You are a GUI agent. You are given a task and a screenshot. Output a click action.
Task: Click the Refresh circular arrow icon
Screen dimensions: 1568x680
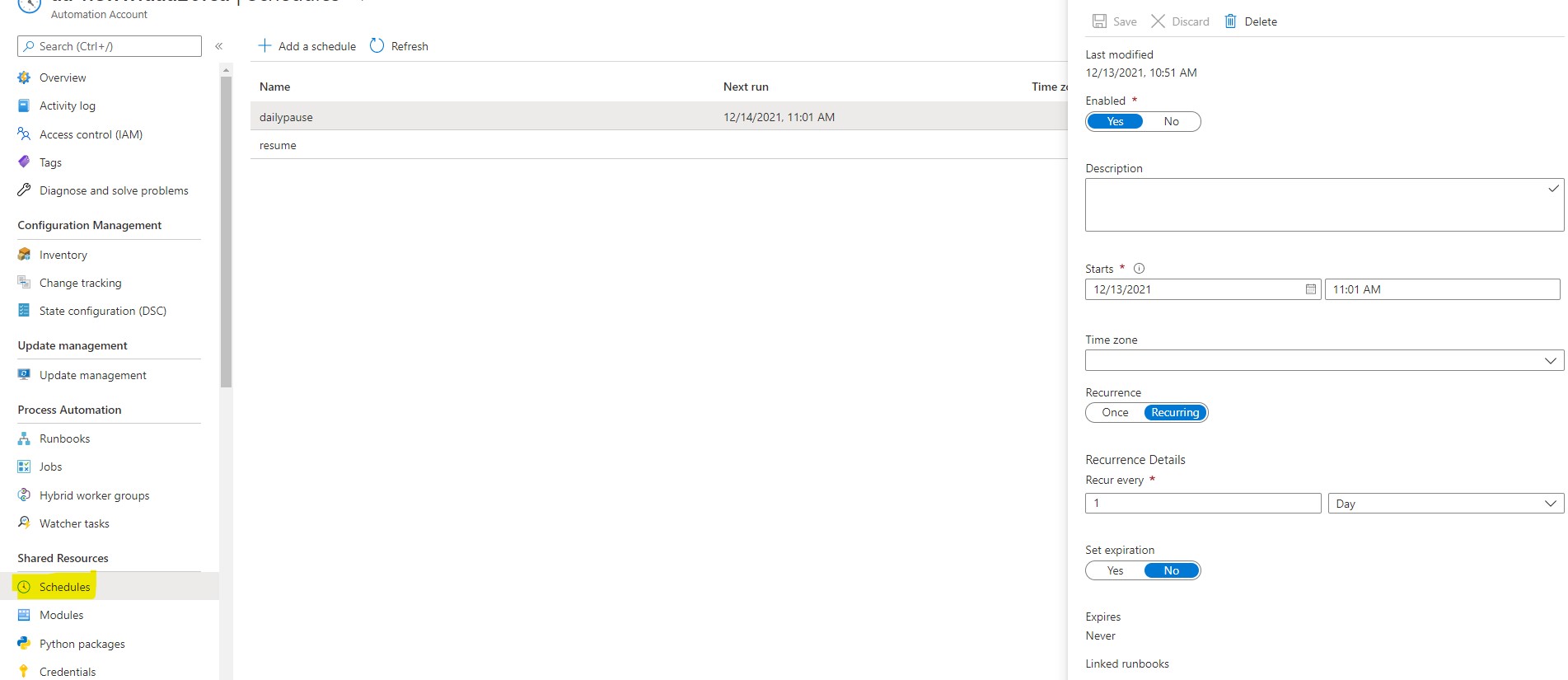click(377, 45)
